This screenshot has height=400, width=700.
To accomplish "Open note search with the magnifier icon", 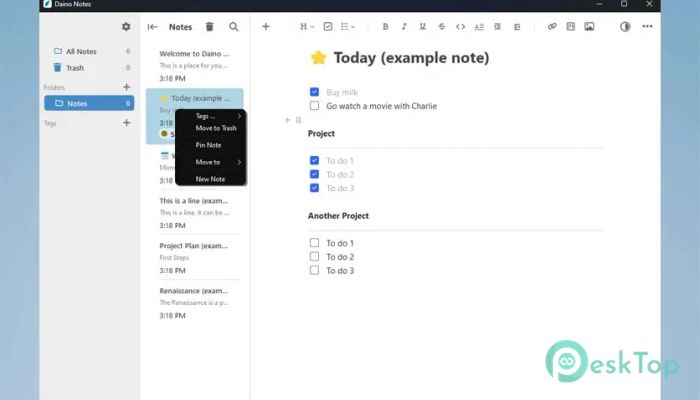I will point(234,27).
